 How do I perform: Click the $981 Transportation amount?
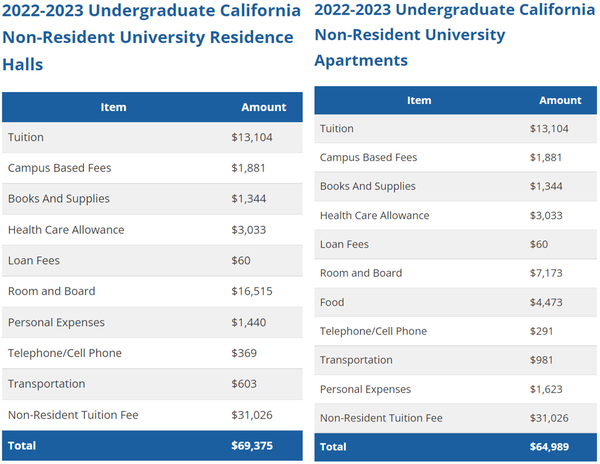pyautogui.click(x=542, y=360)
